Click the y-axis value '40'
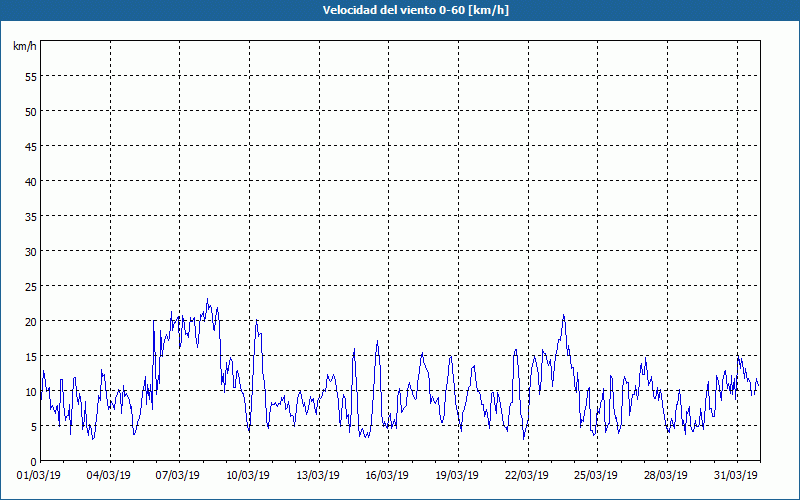 pyautogui.click(x=31, y=182)
